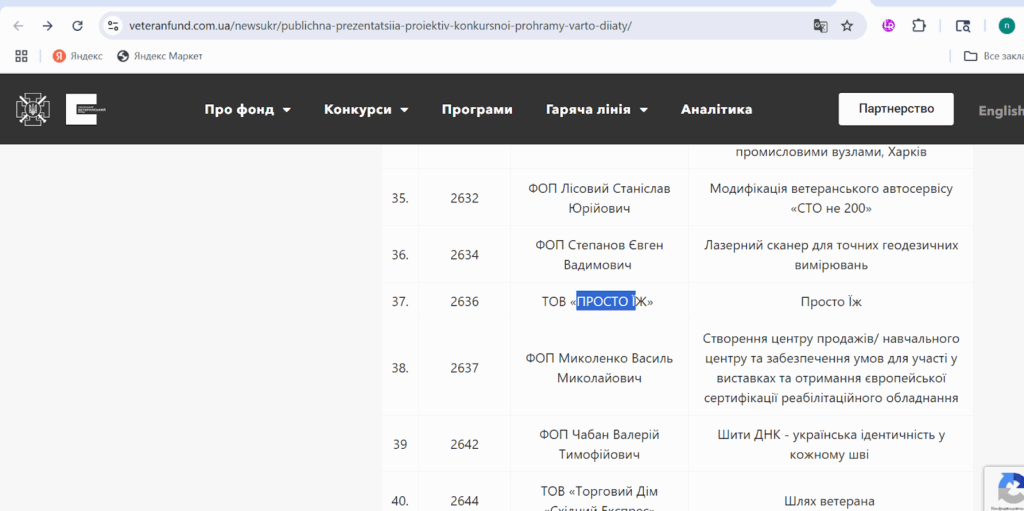
Task: Expand the Про фонд dropdown menu
Action: pos(247,110)
